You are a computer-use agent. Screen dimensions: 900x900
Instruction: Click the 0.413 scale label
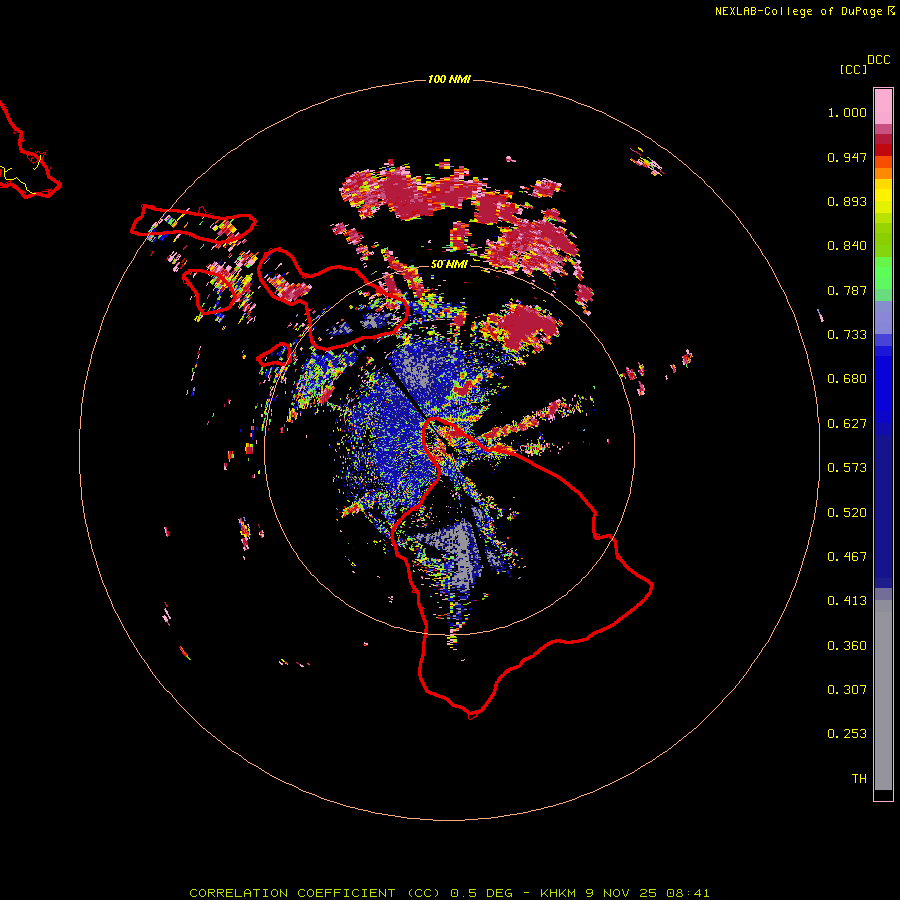click(847, 601)
